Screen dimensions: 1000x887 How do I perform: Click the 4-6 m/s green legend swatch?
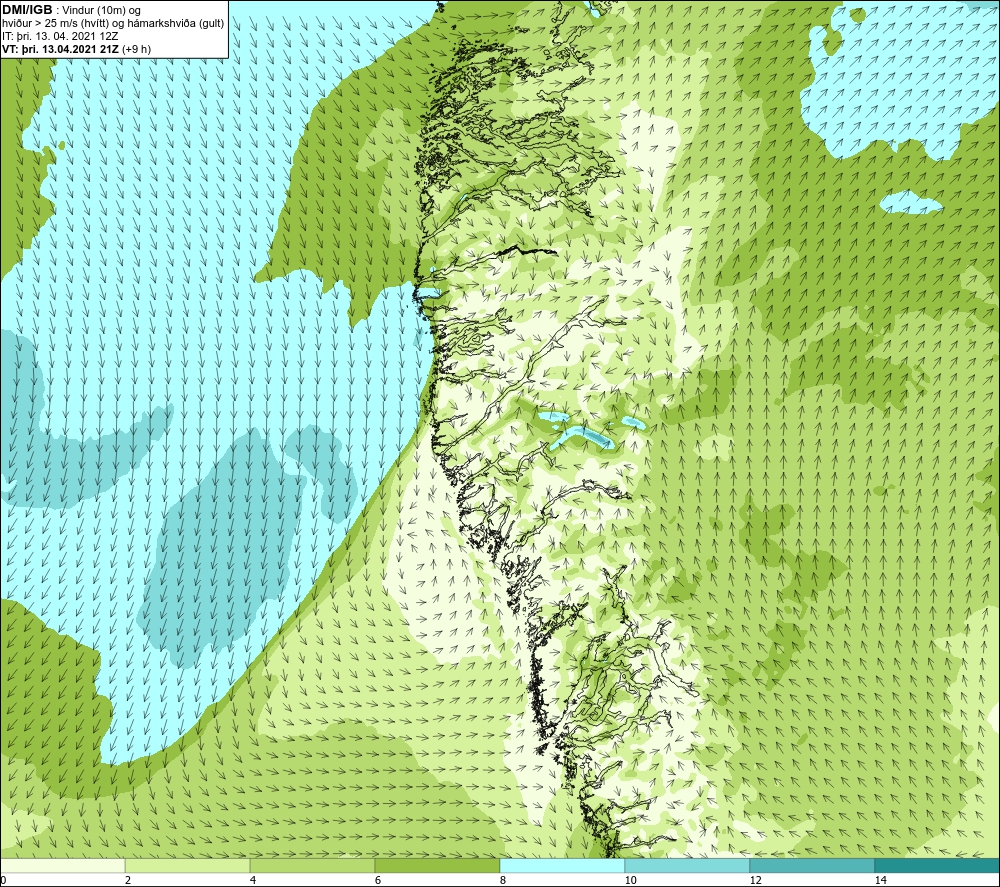312,865
